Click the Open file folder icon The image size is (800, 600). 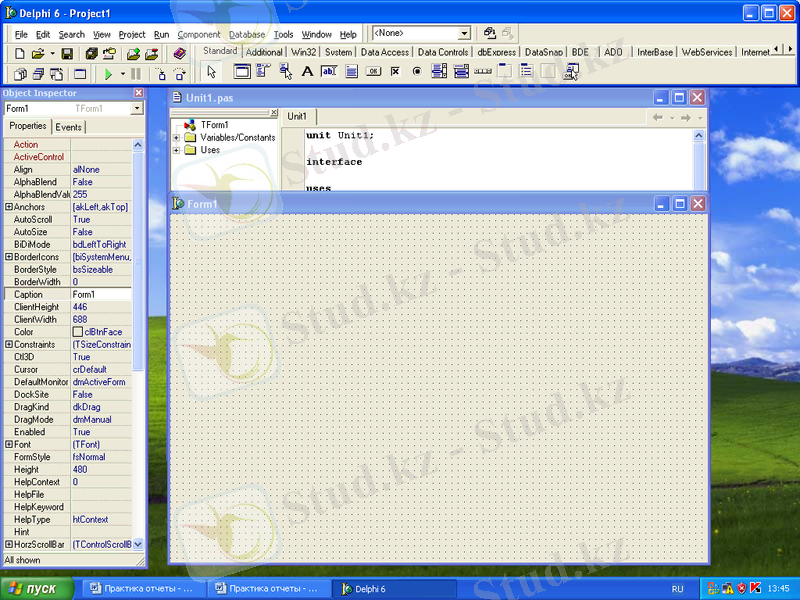pos(38,54)
